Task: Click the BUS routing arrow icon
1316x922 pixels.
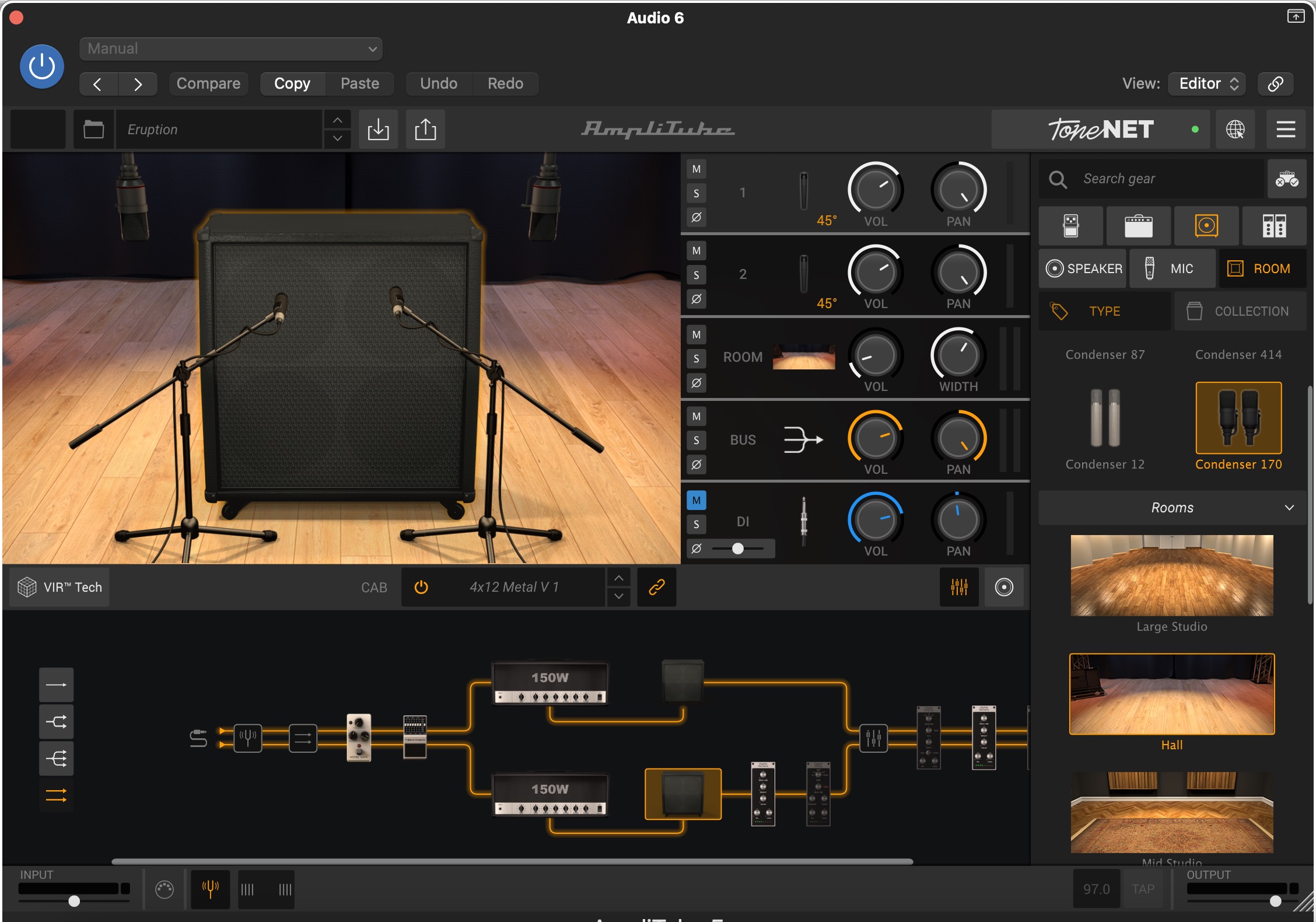Action: (803, 440)
